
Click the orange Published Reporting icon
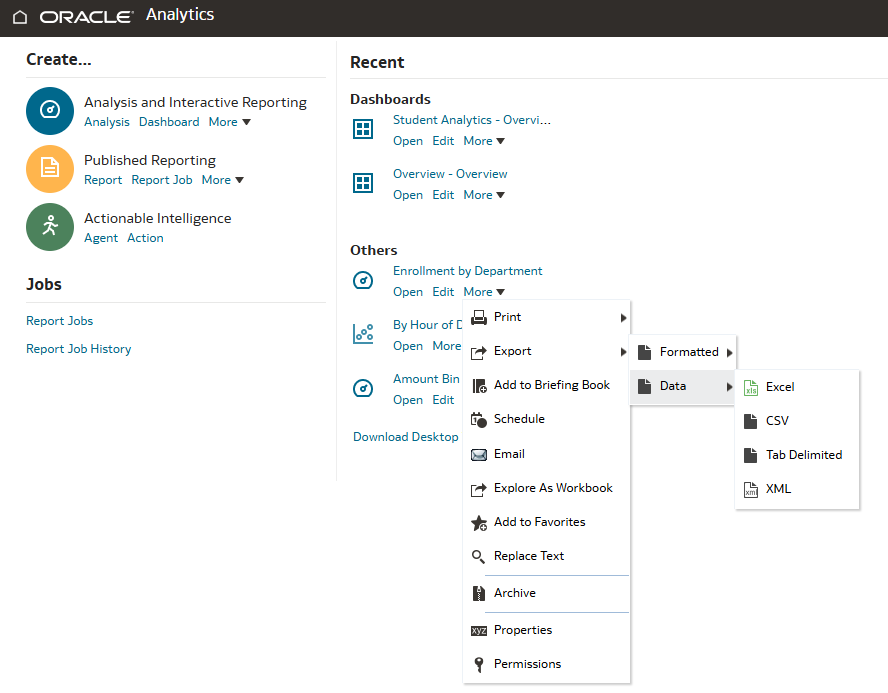[x=50, y=169]
